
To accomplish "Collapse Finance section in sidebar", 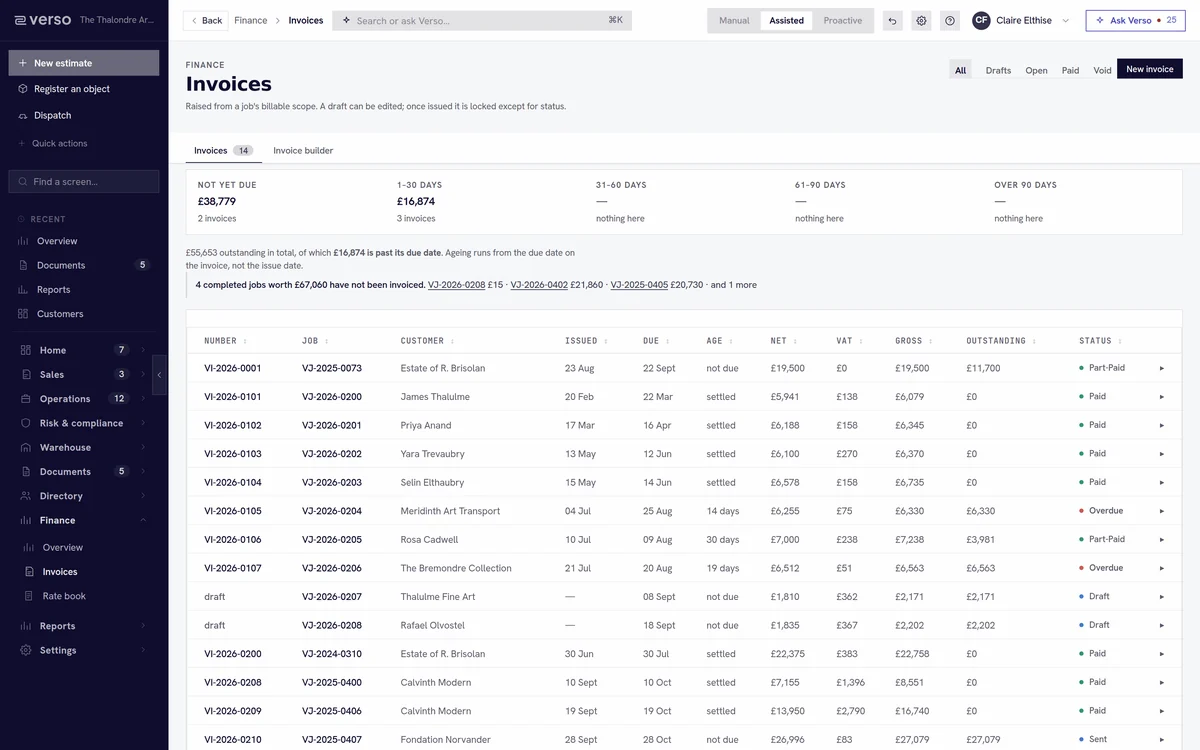I will click(x=84, y=520).
